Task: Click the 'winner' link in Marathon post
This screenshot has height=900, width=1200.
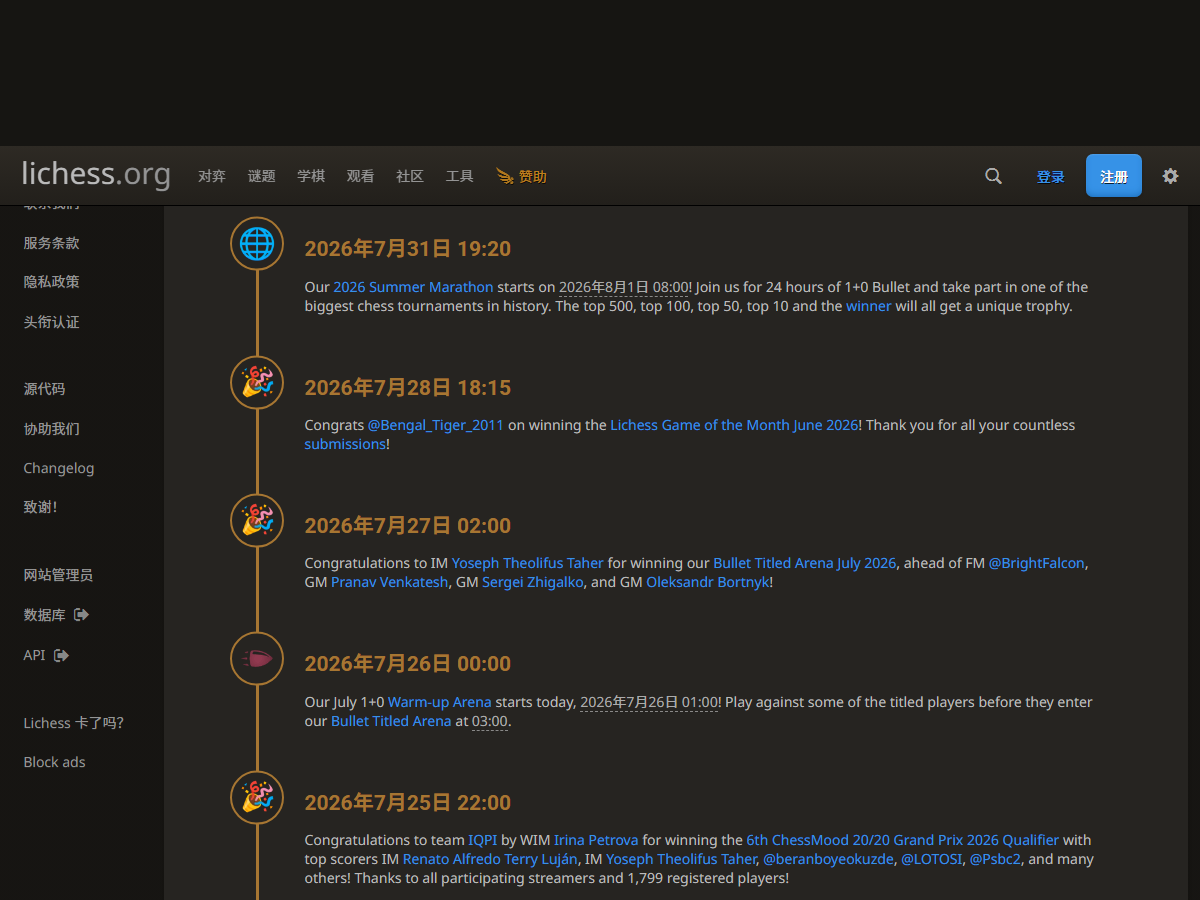Action: pos(868,306)
